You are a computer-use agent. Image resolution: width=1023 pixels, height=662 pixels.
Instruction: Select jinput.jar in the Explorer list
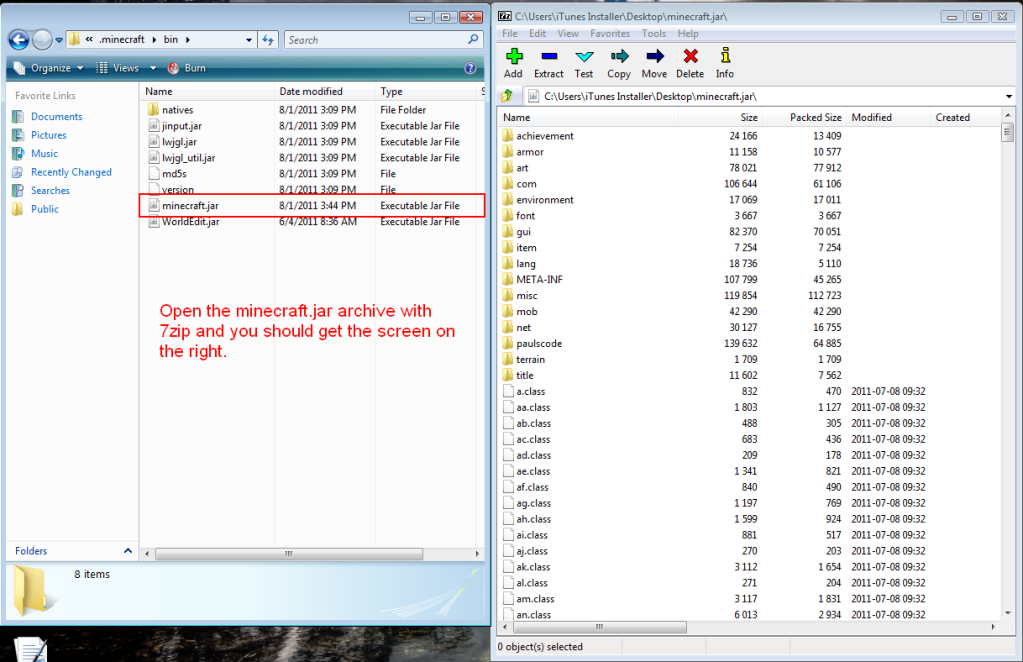pos(175,126)
